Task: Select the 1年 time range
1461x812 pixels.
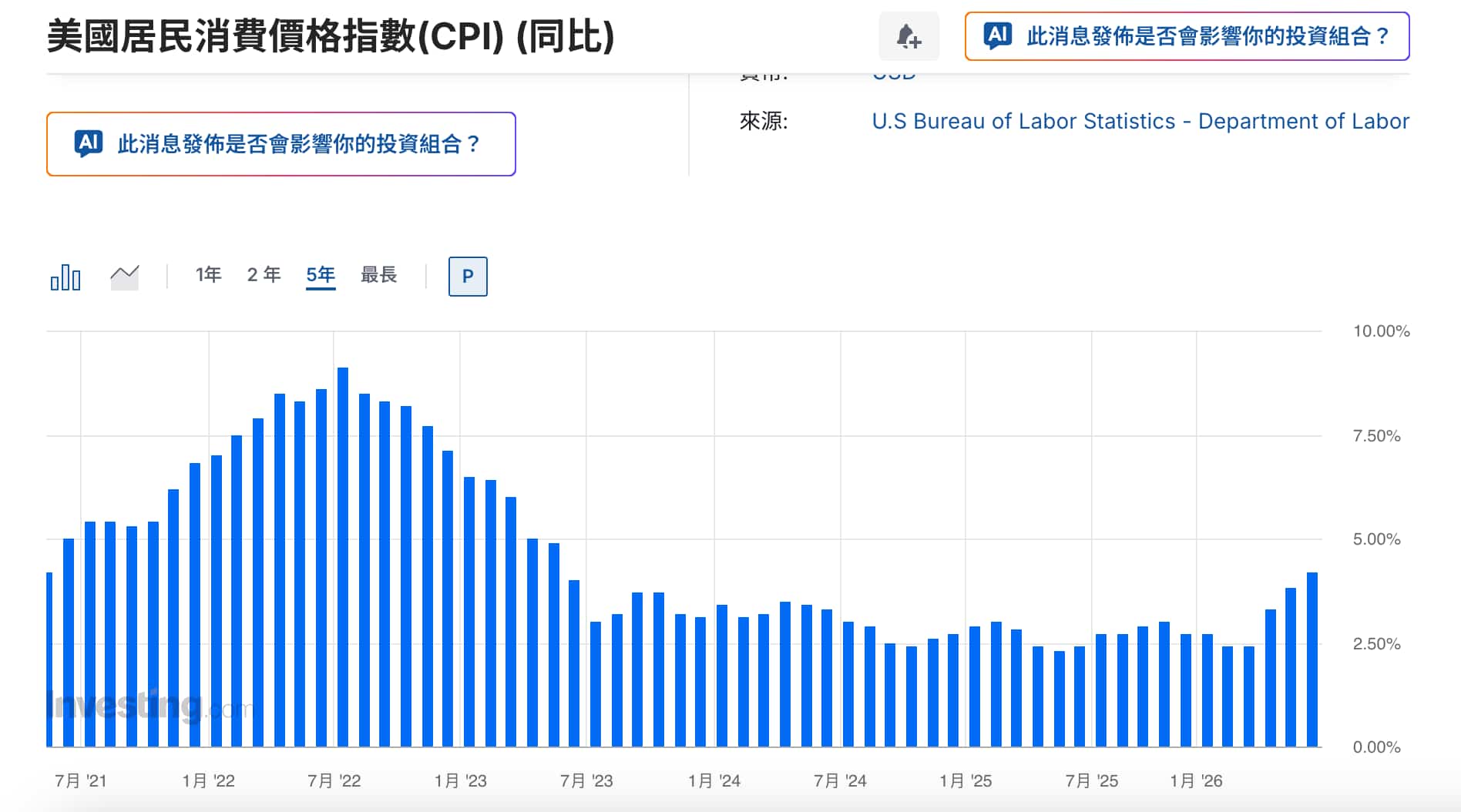Action: tap(208, 275)
